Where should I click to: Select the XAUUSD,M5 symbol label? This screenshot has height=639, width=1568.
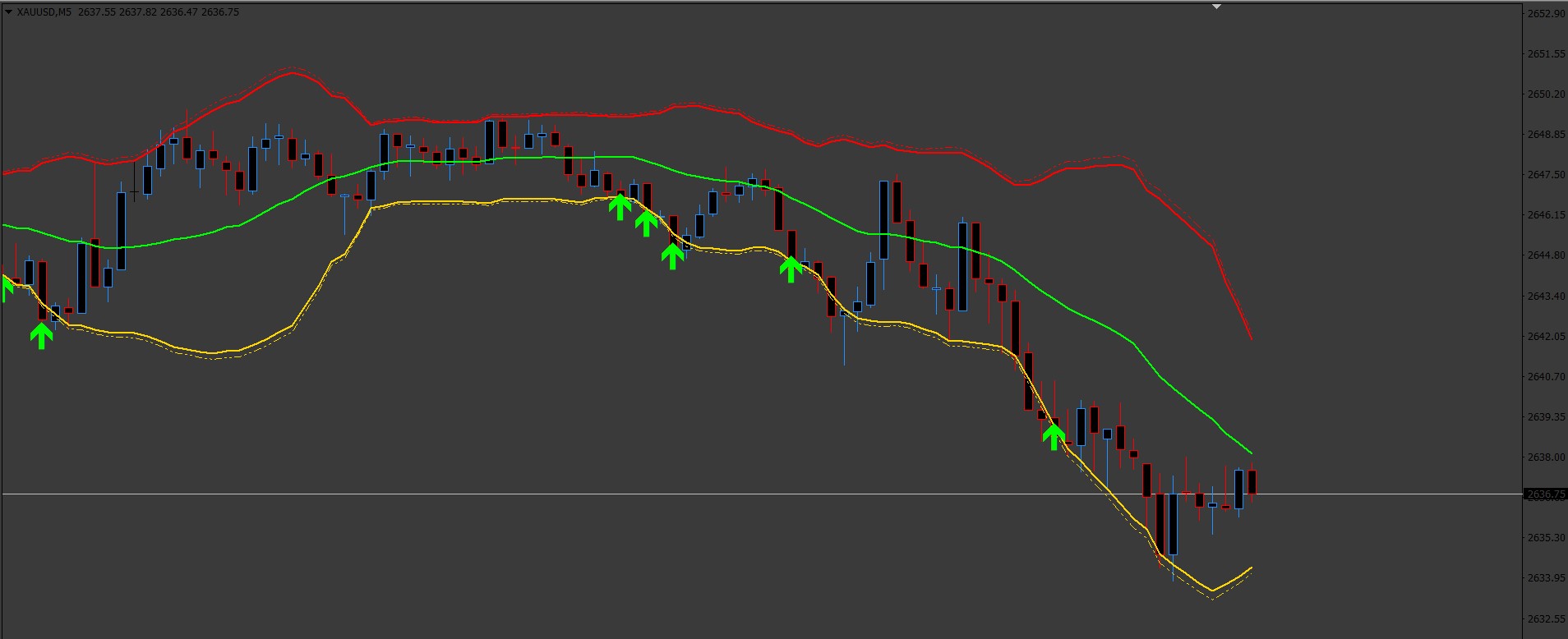pos(44,12)
